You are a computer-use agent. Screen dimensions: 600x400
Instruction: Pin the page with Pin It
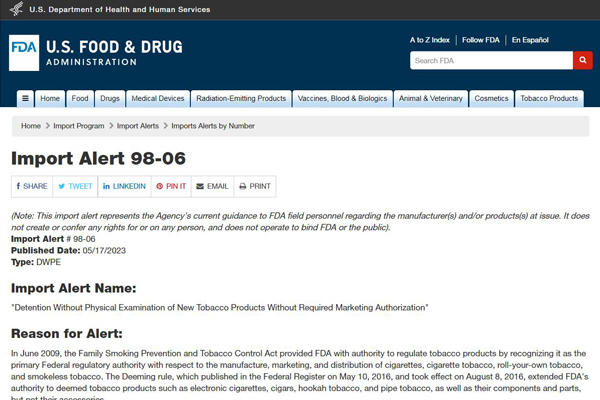(x=171, y=186)
